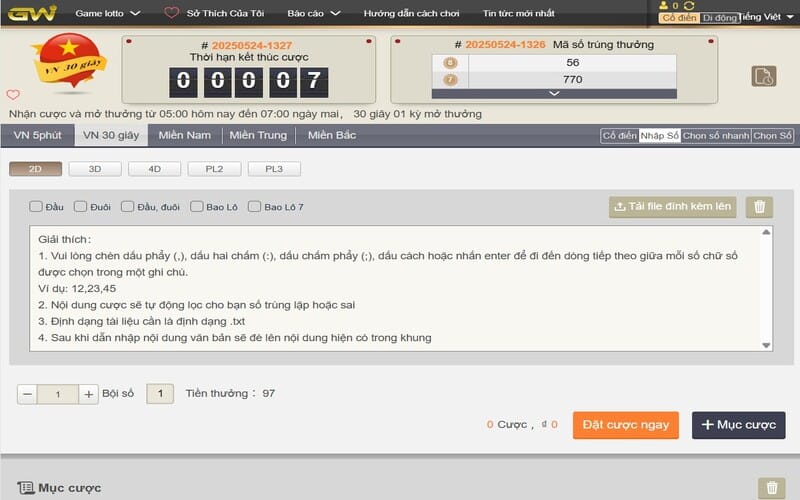Select the VN 30 giây tab
Image resolution: width=800 pixels, height=500 pixels.
(x=111, y=135)
